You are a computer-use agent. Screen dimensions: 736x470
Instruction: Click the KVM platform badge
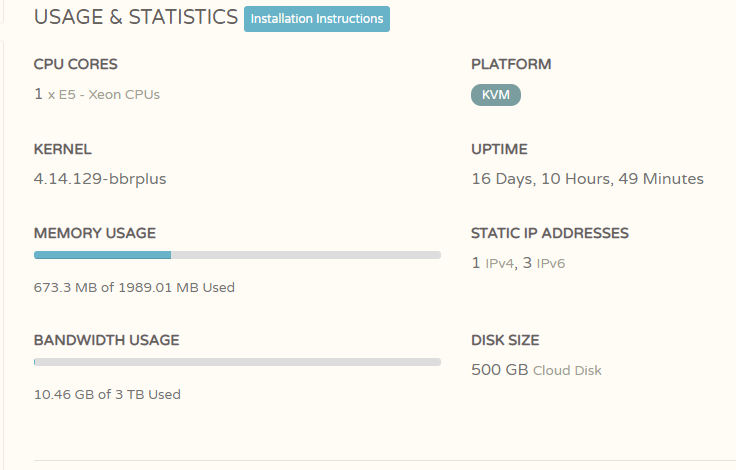point(496,95)
